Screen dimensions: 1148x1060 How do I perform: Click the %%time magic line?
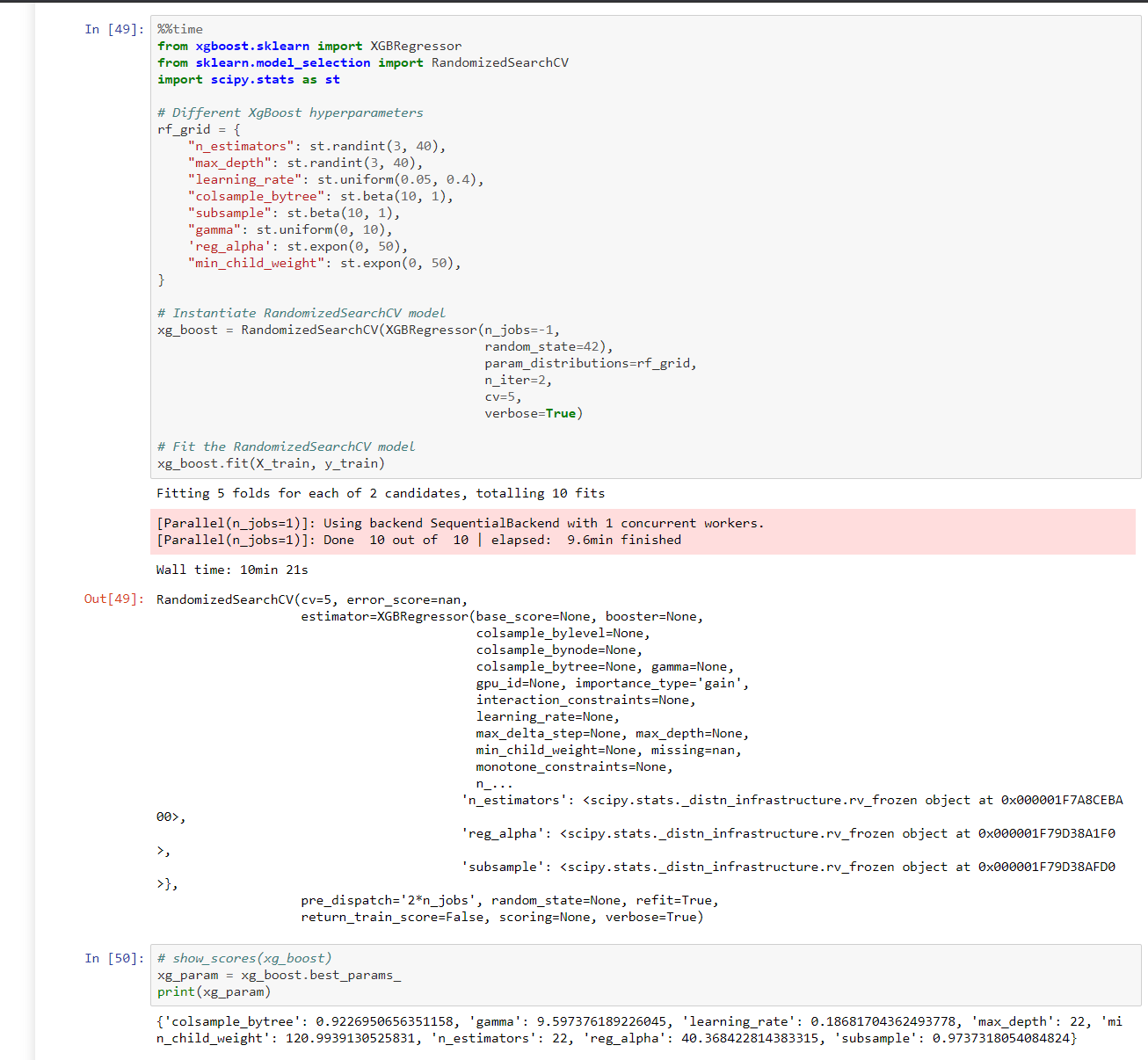(180, 29)
